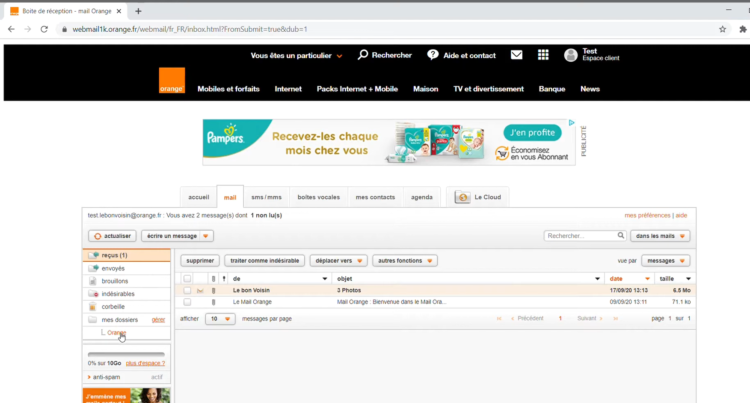Open the Rechercher magnifier in header

click(x=363, y=55)
